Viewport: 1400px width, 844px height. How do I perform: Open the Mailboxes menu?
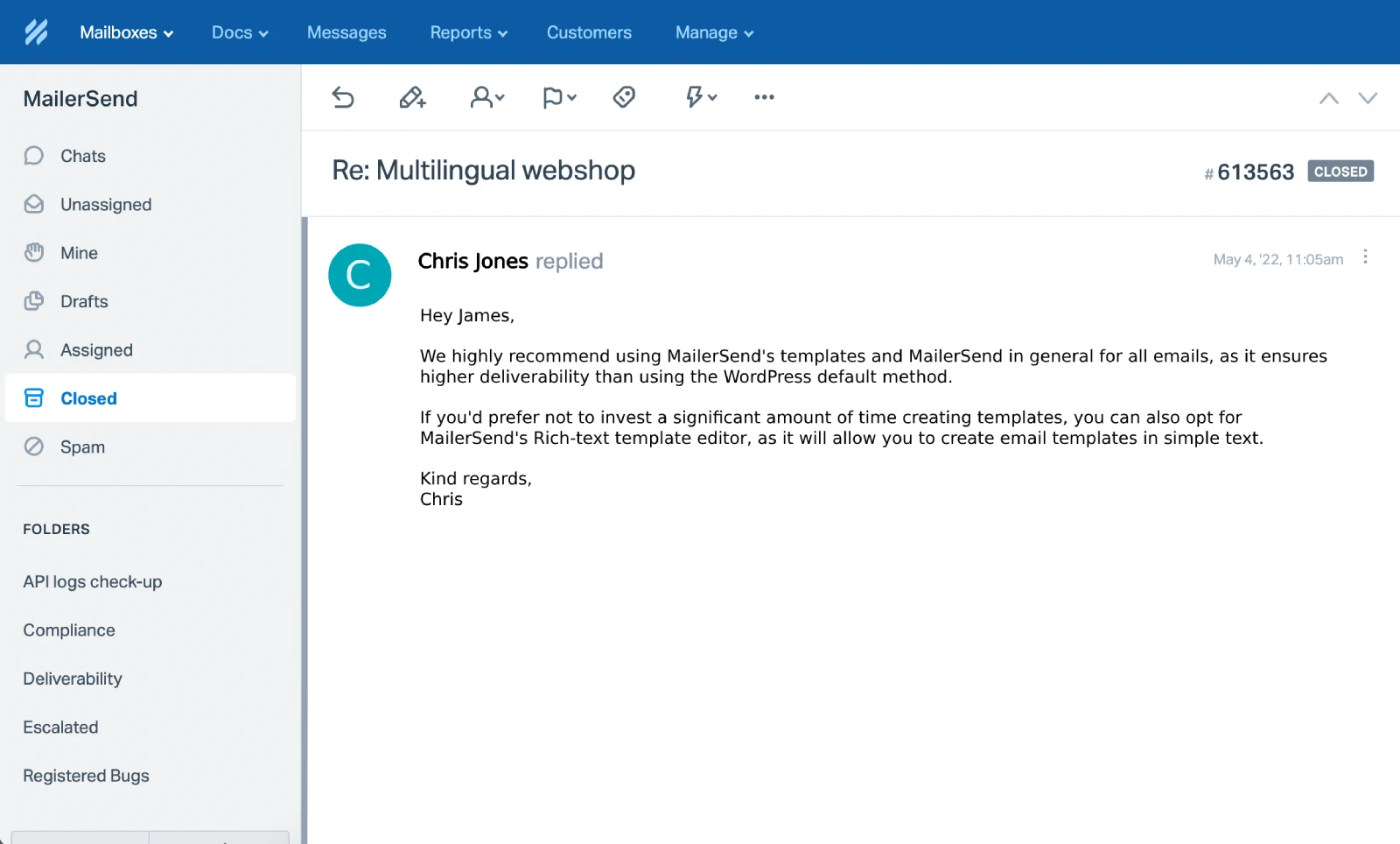[126, 32]
